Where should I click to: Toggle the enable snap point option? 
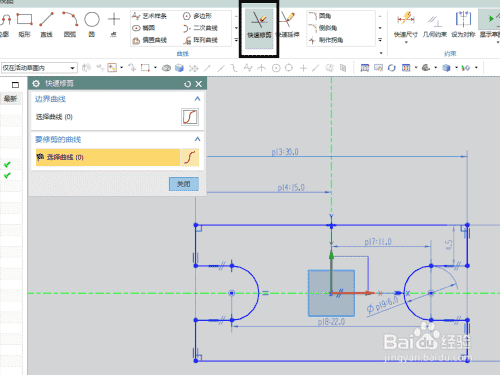(x=193, y=68)
